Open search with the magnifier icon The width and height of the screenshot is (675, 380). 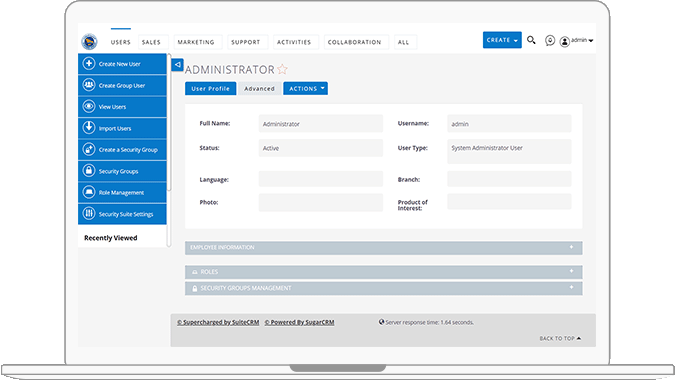pos(531,40)
